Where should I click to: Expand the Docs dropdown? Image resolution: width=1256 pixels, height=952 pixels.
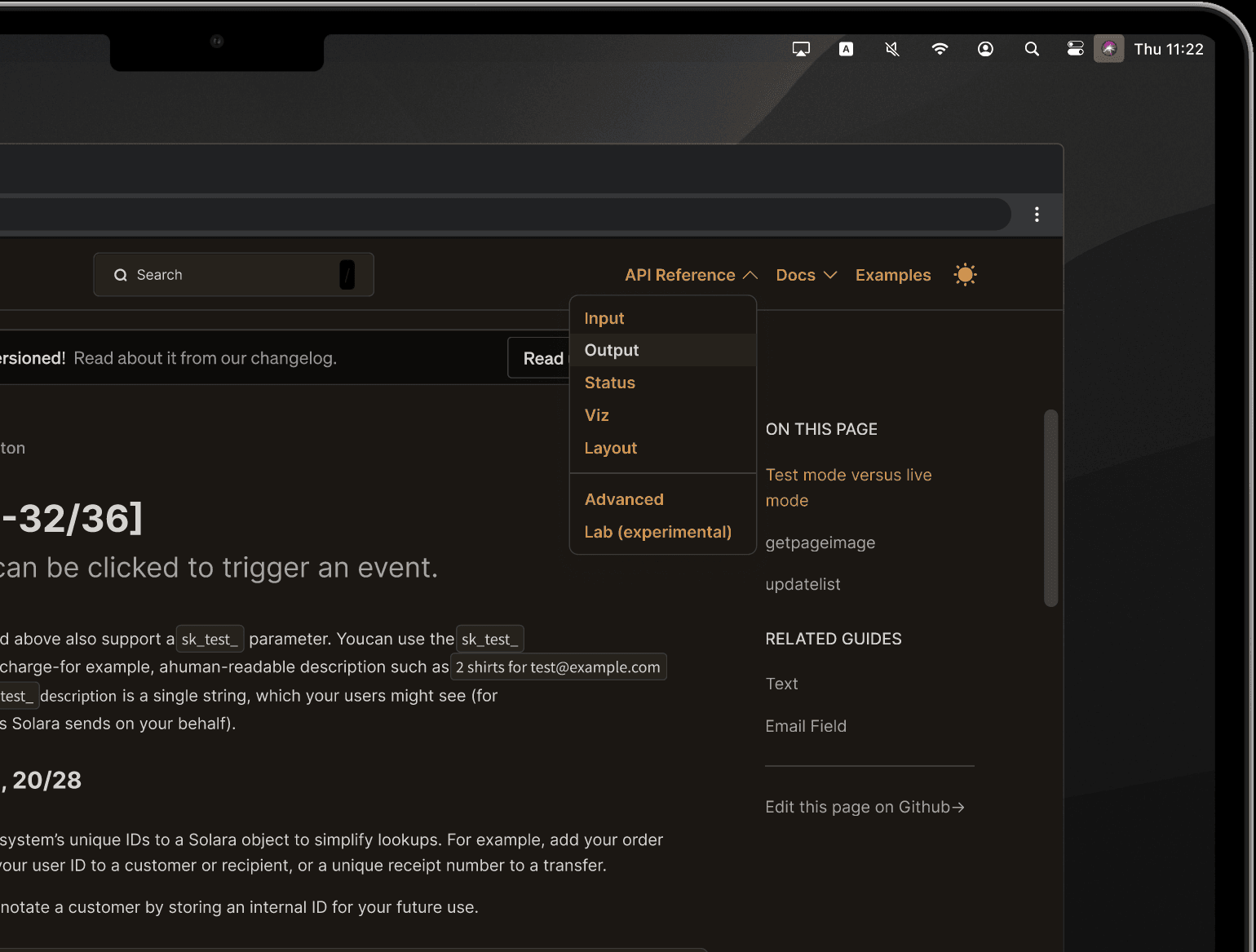click(x=806, y=275)
